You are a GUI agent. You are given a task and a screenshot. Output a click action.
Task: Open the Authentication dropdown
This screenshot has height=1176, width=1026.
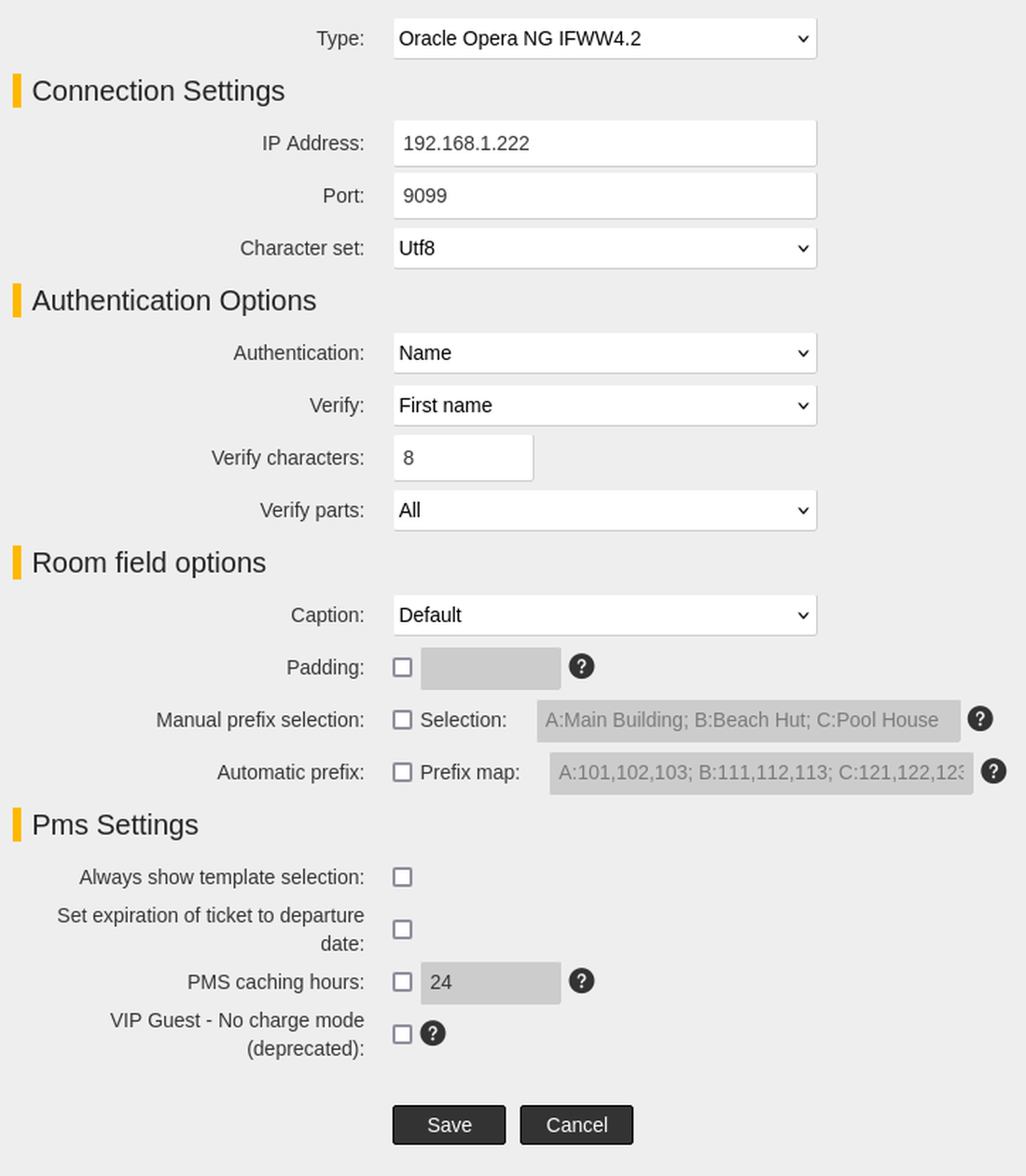point(604,353)
